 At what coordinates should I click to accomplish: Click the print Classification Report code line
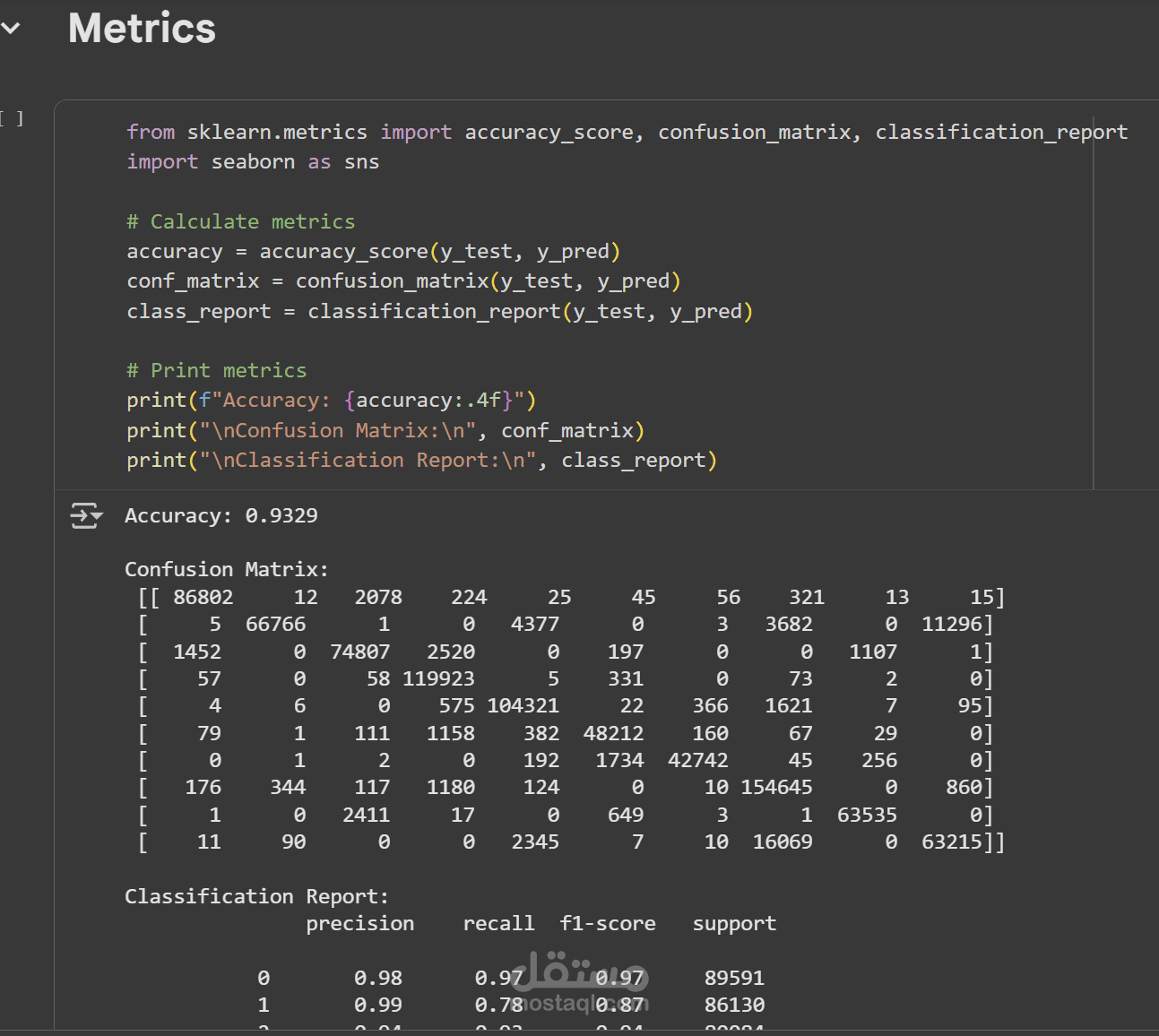[421, 461]
